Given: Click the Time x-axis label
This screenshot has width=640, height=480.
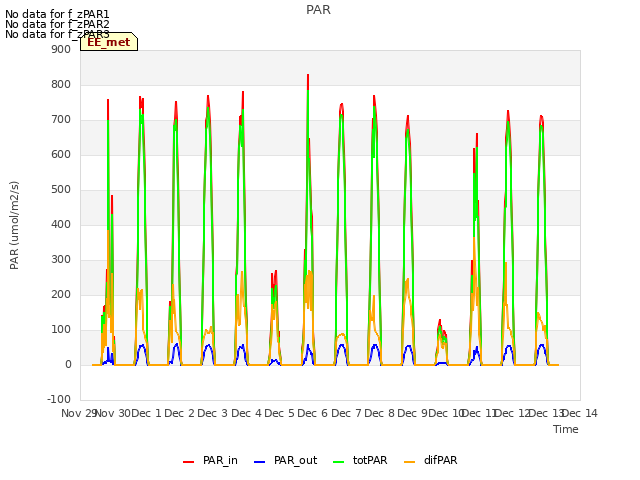Looking at the screenshot, I should (x=566, y=429).
